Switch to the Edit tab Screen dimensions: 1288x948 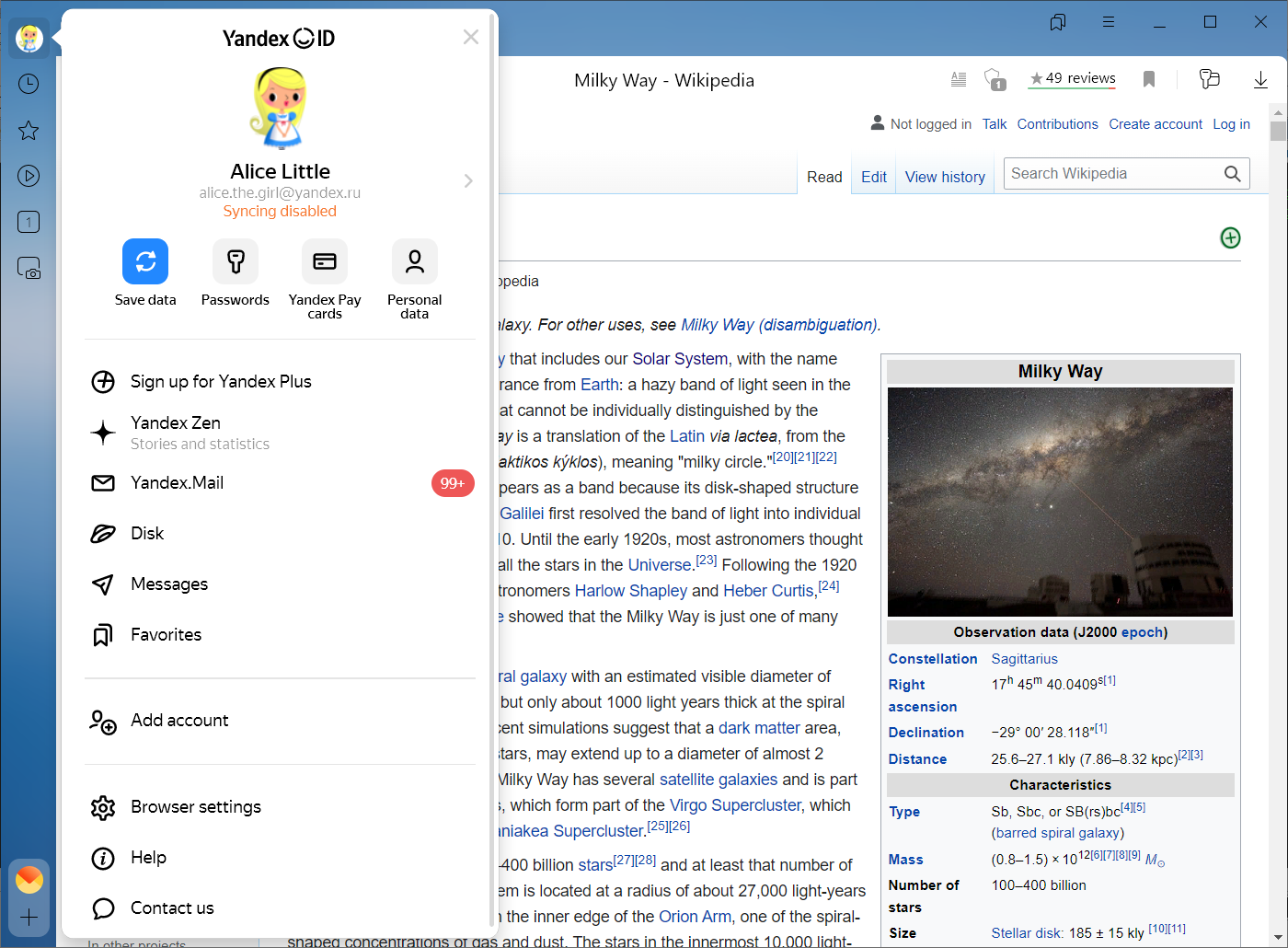(874, 177)
